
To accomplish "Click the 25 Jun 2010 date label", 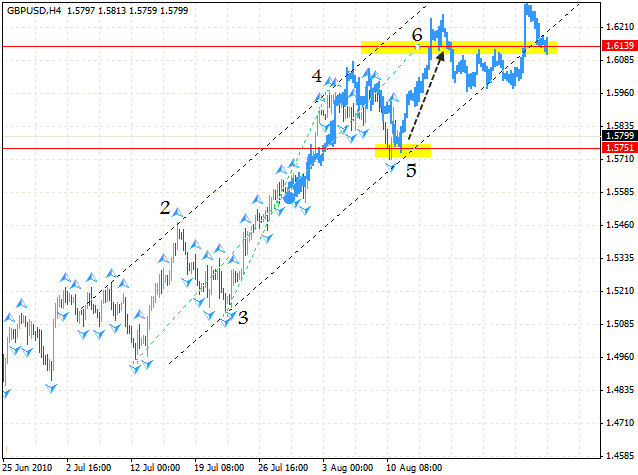I will [x=27, y=468].
